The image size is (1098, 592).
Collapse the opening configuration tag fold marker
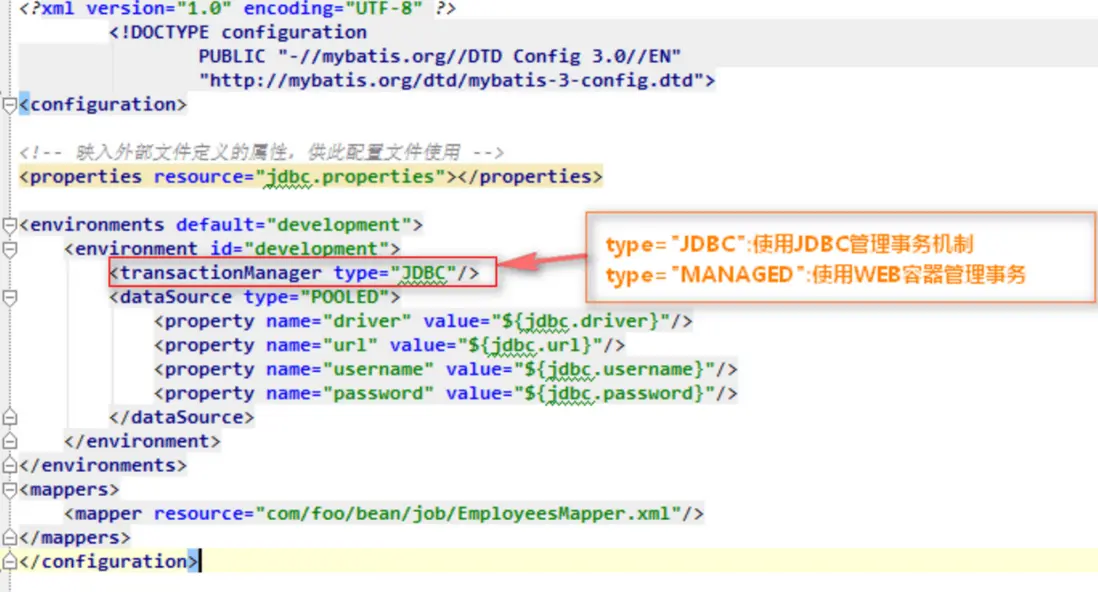pyautogui.click(x=10, y=105)
